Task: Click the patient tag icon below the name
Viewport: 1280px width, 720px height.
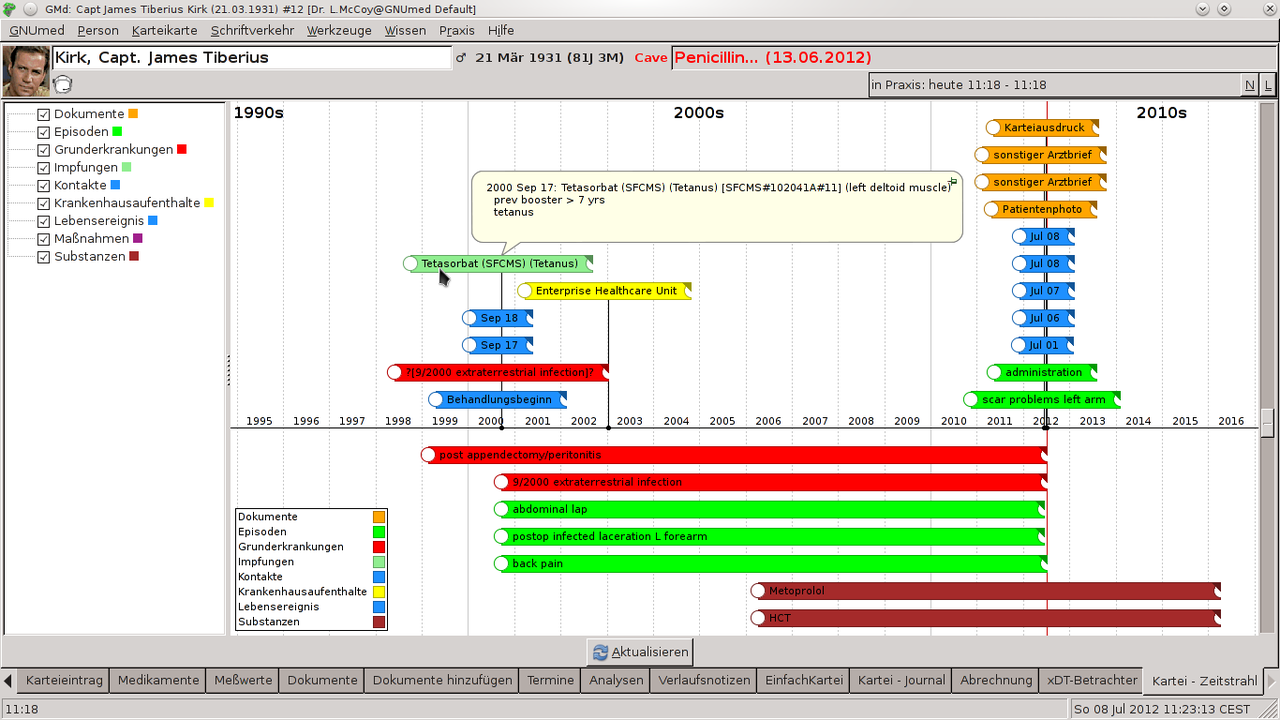Action: (x=62, y=84)
